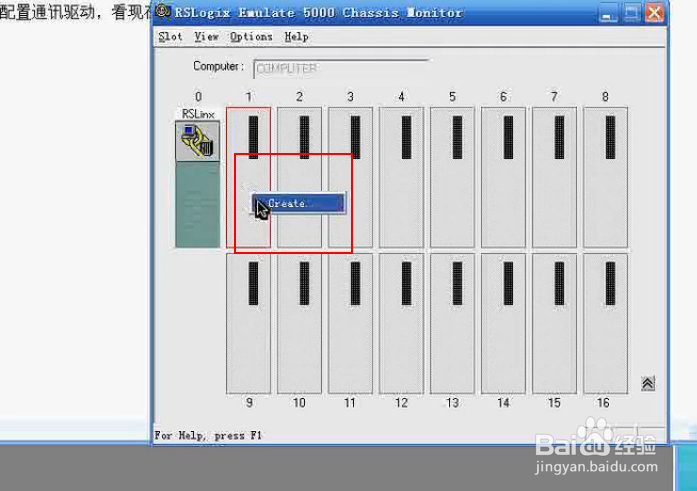The width and height of the screenshot is (697, 491).
Task: Select empty chassis slot 12
Action: click(401, 323)
